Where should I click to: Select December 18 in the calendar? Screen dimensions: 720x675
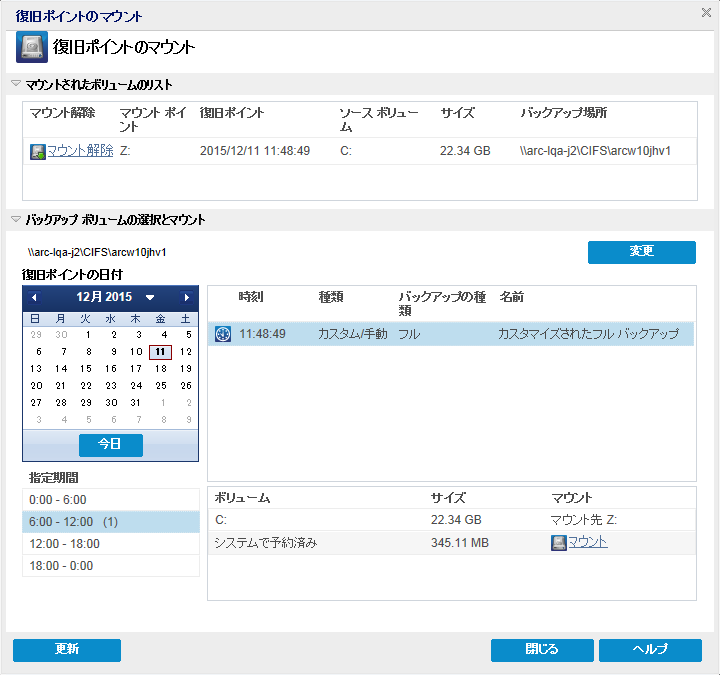(x=161, y=369)
